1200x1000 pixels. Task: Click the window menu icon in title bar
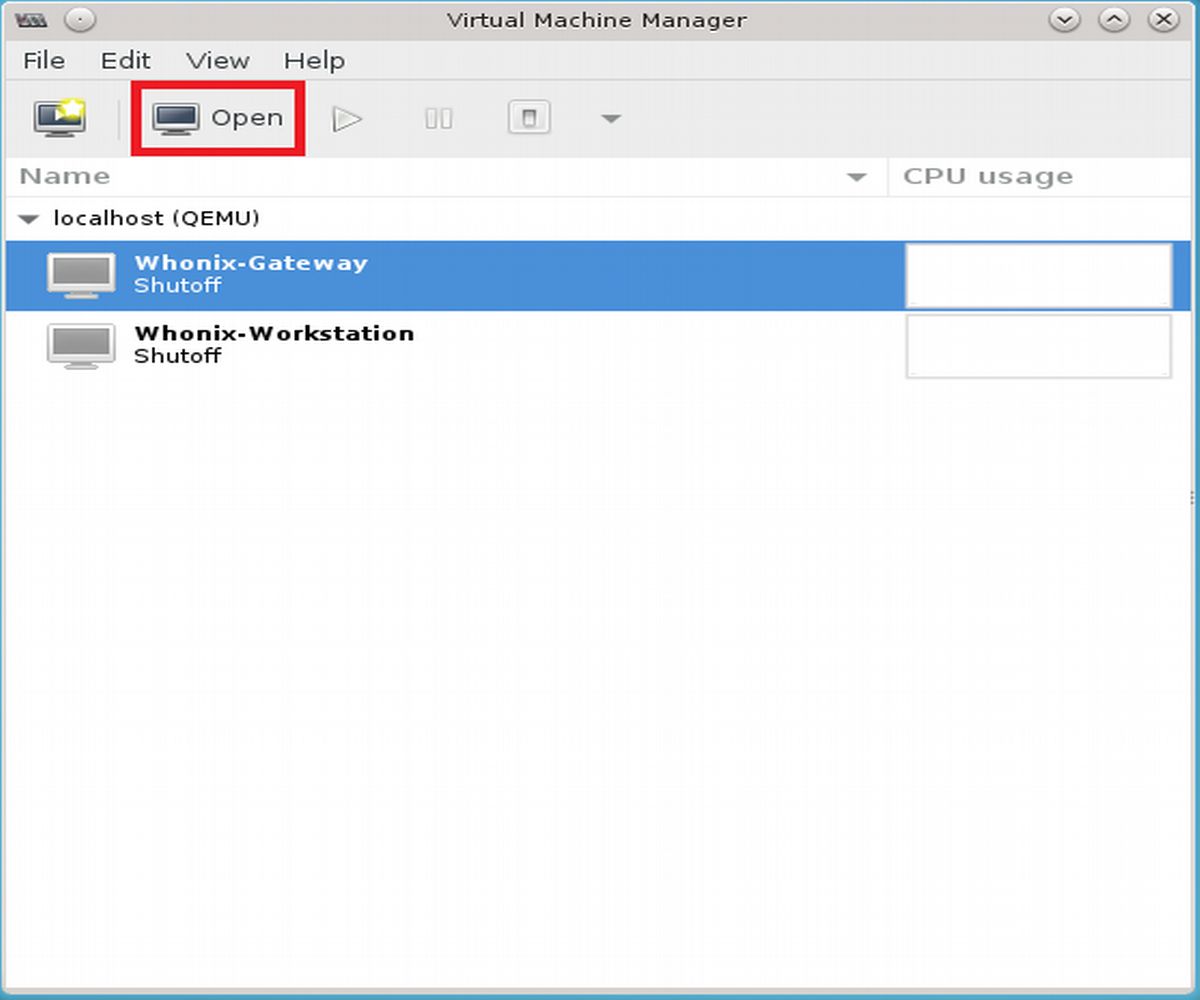tap(32, 20)
